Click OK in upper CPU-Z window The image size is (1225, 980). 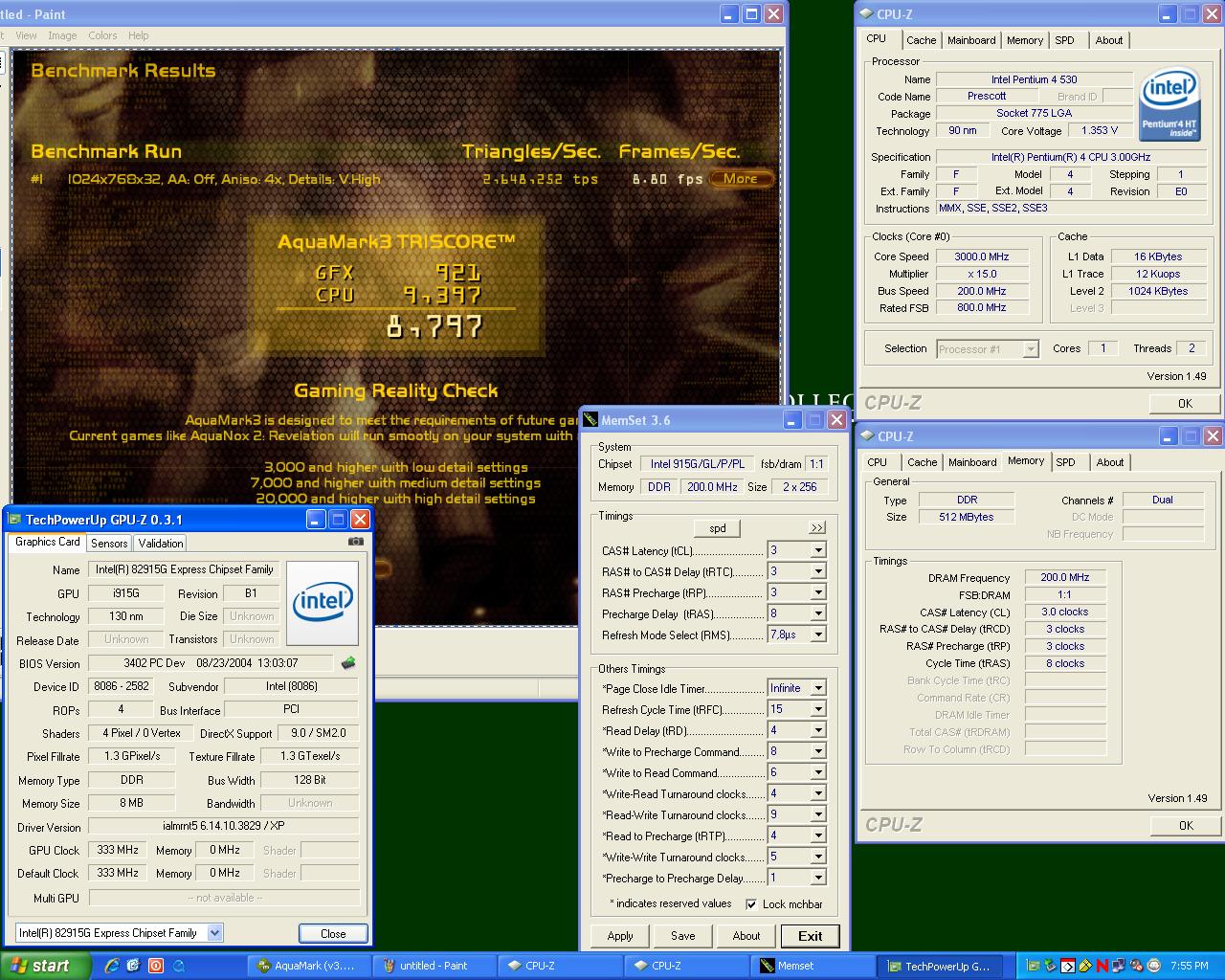click(1185, 403)
